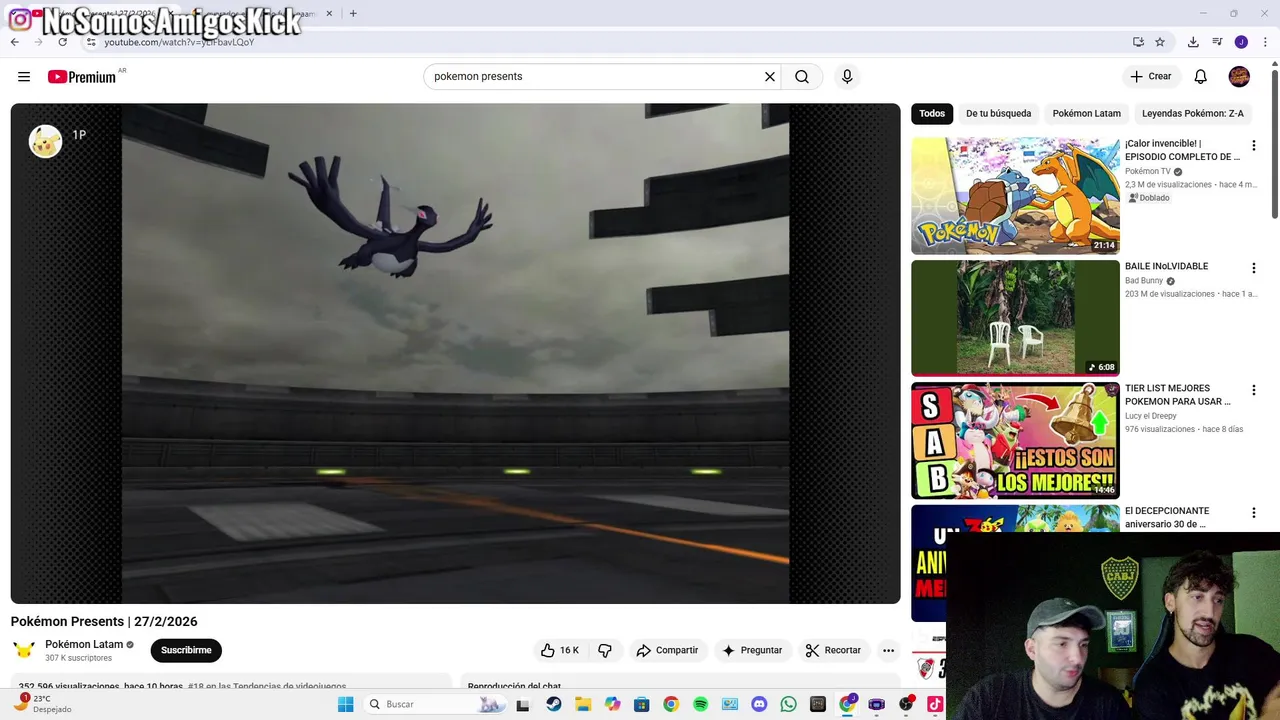Open the TIER LIST MEJORES POKEMON thumbnail
This screenshot has height=720, width=1280.
1015,440
